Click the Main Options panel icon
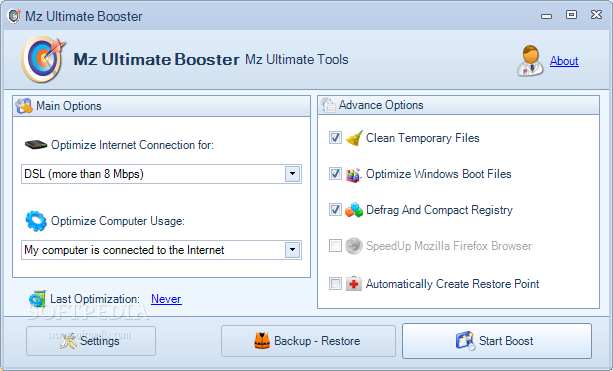613x371 pixels. (x=24, y=106)
